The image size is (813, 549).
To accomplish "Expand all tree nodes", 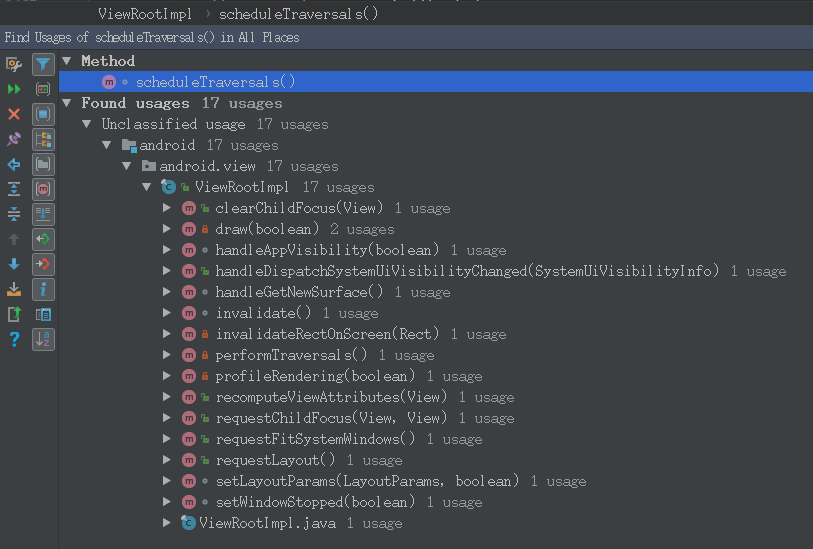I will point(14,189).
